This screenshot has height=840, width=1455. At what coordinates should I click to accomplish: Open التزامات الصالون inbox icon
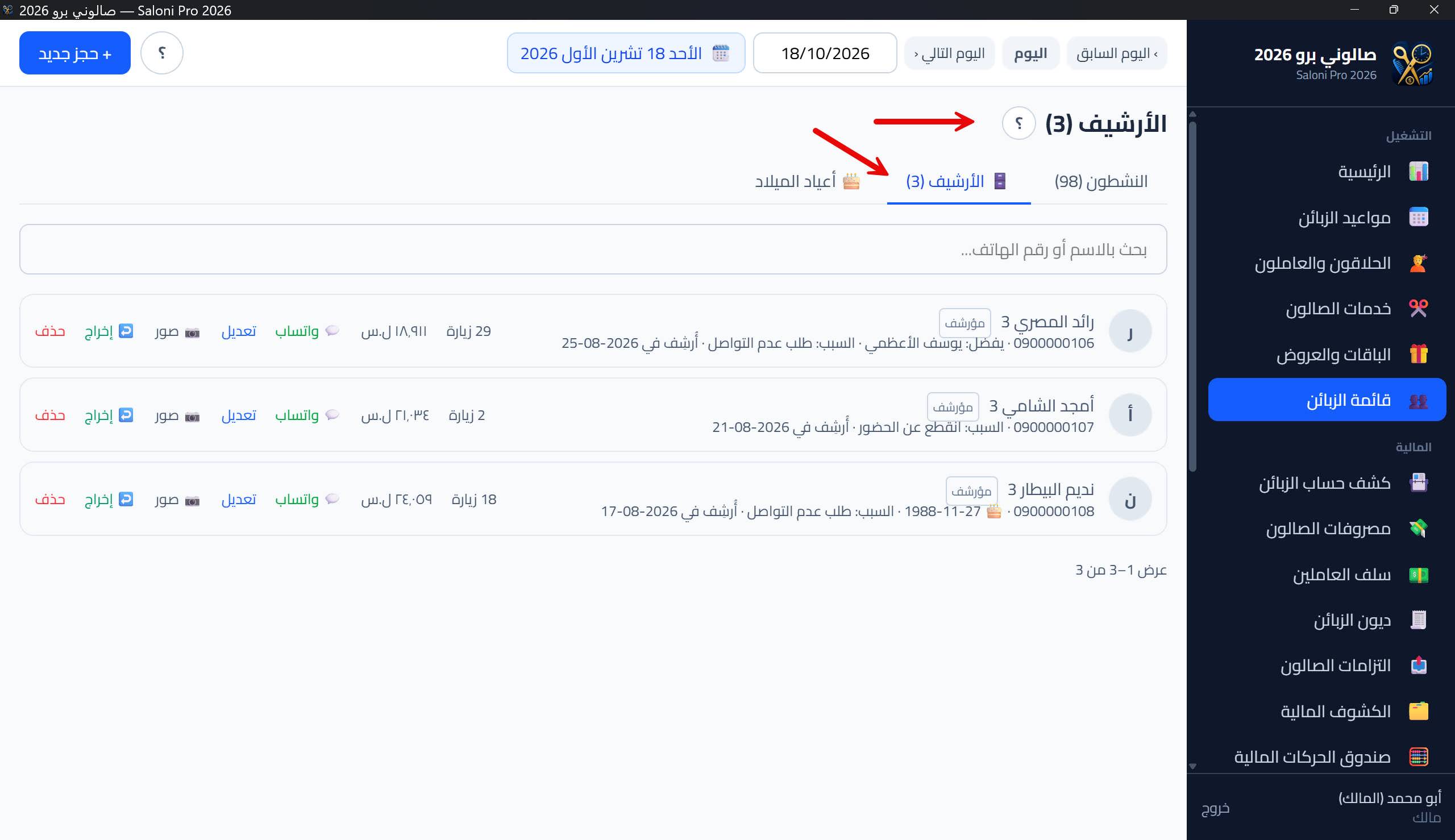(x=1418, y=666)
